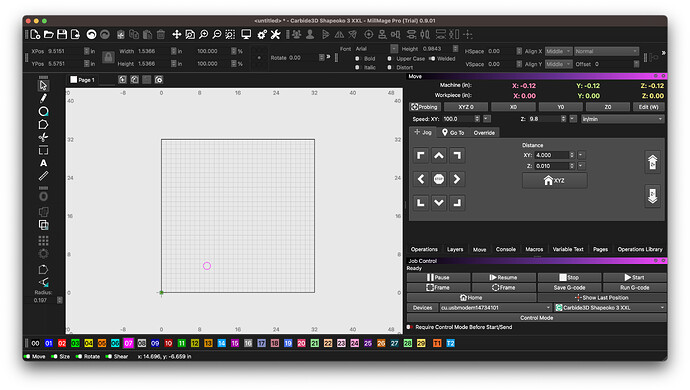Image resolution: width=690 pixels, height=390 pixels.
Task: Click the Open folder icon
Action: [48, 34]
